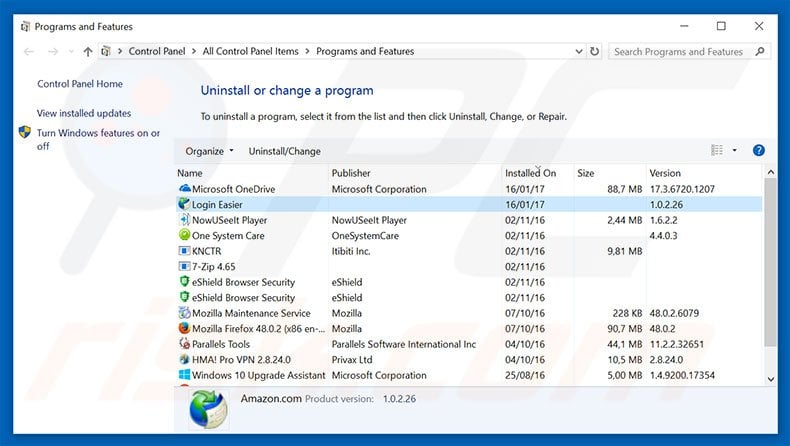Click the Parallels Tools icon

tap(184, 344)
